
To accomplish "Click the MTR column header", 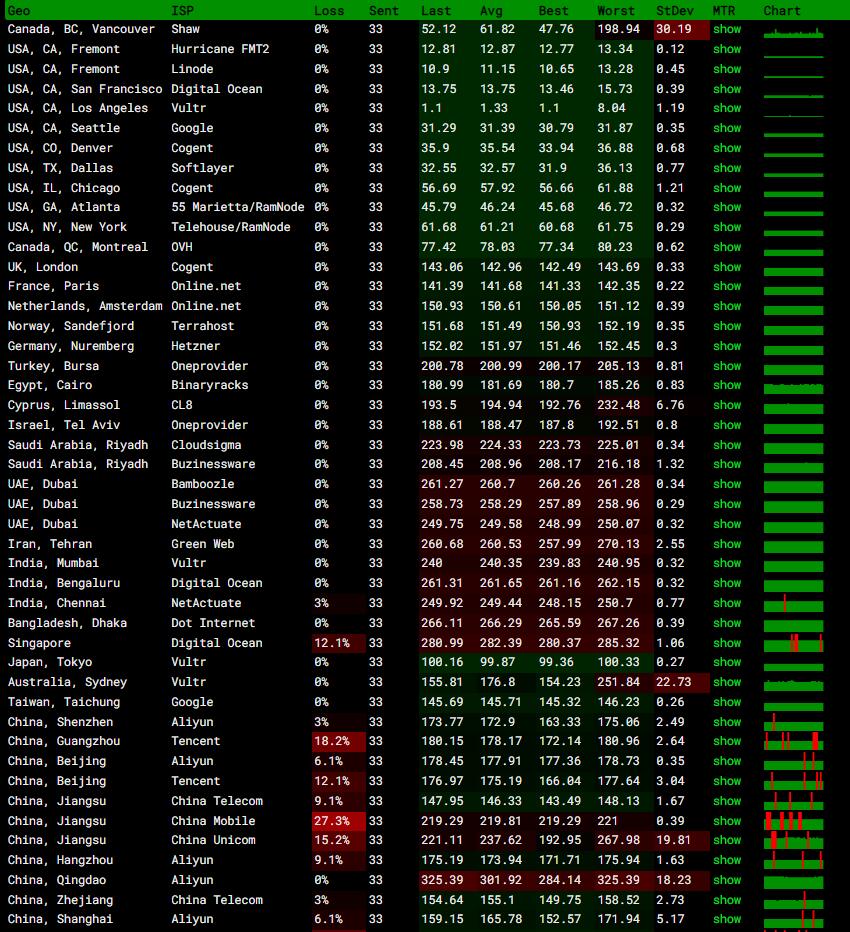I will coord(724,11).
